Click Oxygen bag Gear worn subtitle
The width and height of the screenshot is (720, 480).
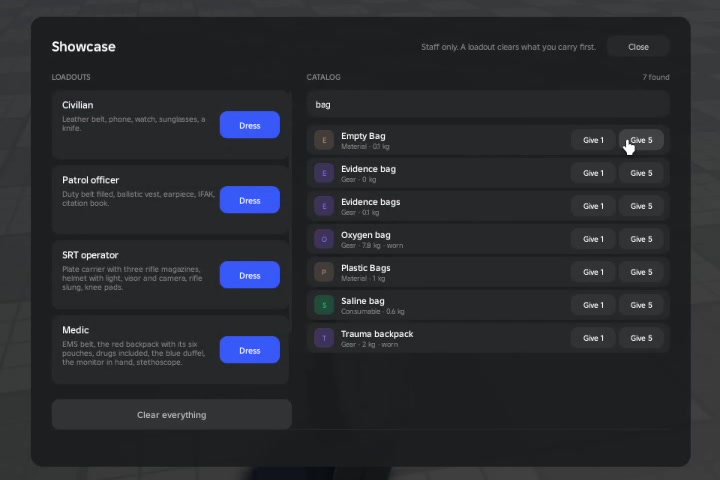pyautogui.click(x=372, y=245)
